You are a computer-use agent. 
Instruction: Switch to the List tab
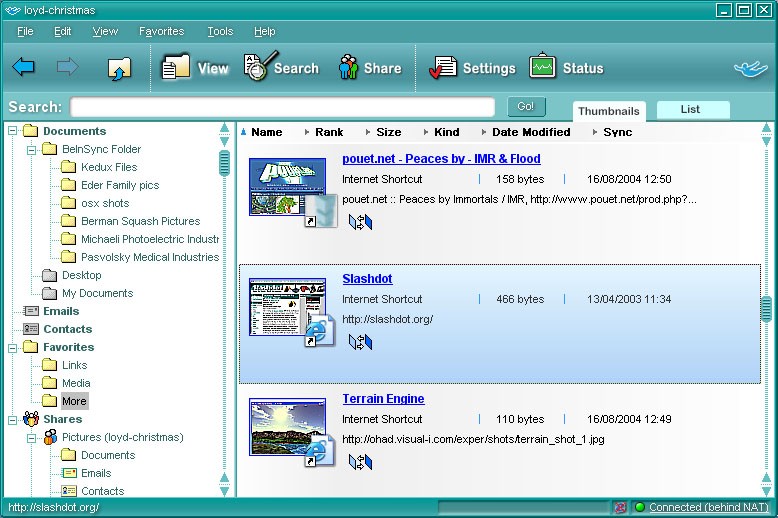[693, 110]
